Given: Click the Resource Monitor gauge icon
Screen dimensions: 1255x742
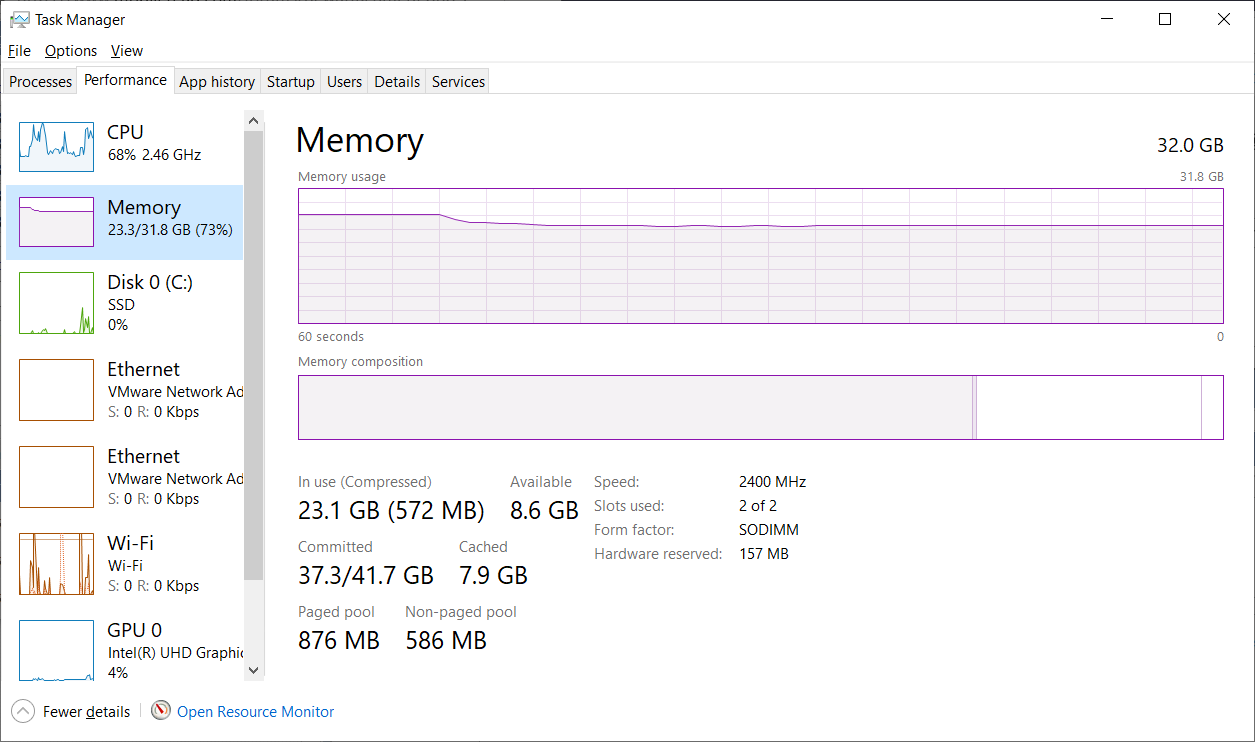Looking at the screenshot, I should pyautogui.click(x=161, y=711).
